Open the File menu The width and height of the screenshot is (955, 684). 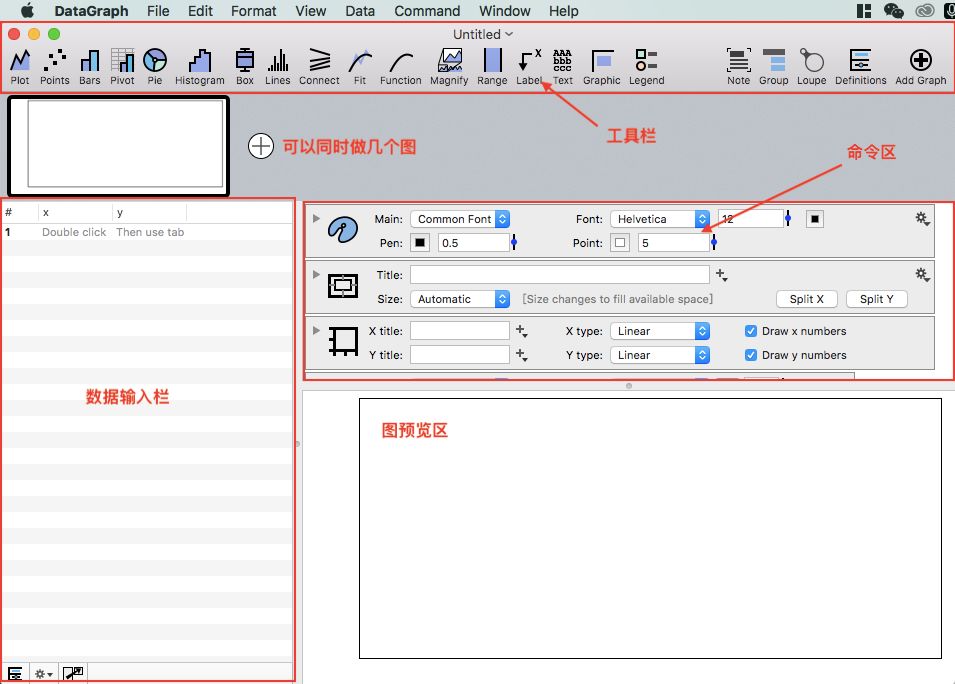(x=158, y=11)
